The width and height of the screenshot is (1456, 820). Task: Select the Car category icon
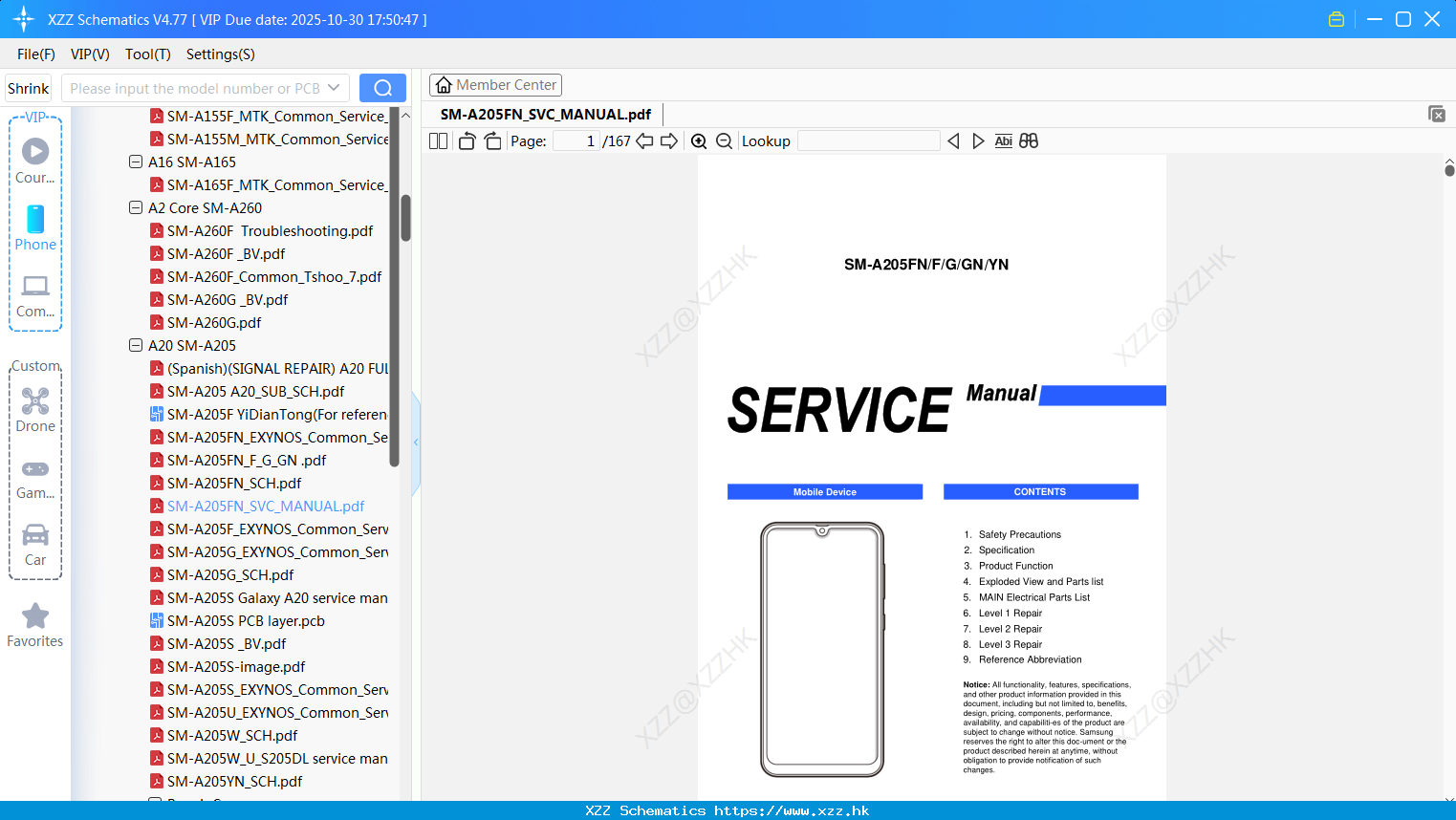click(35, 534)
